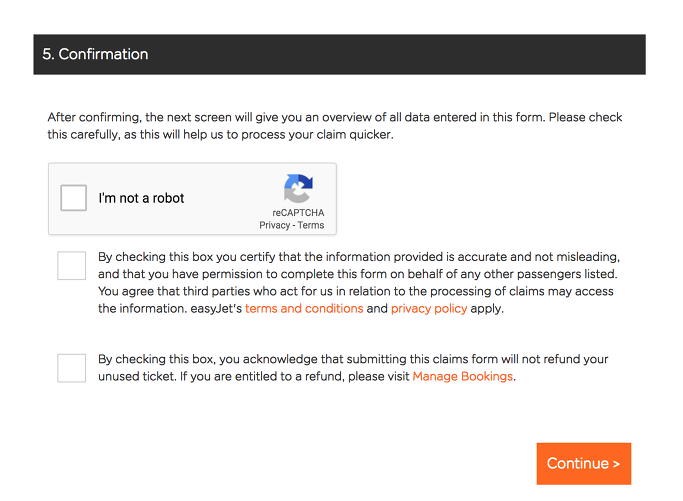Click the "reCAPTCHA" caption under the logo
Image resolution: width=683 pixels, height=501 pixels.
[x=298, y=213]
